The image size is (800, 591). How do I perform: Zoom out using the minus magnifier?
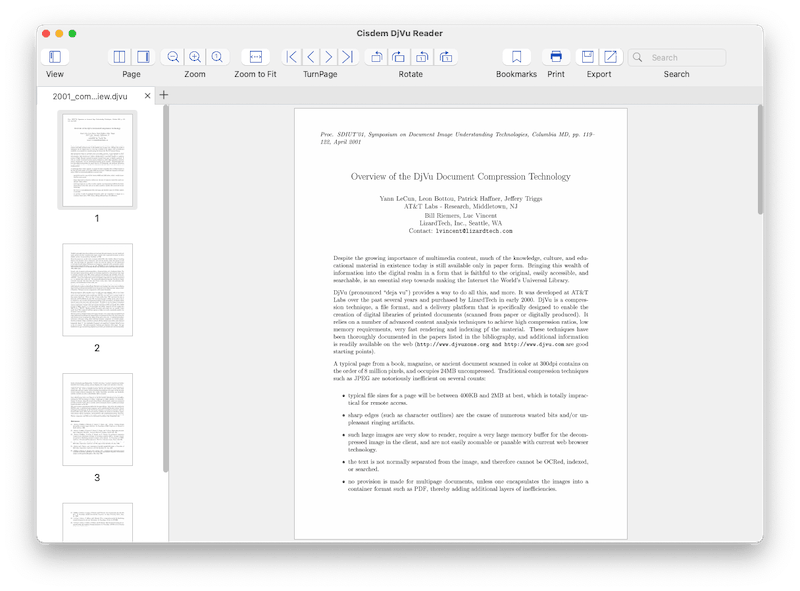click(x=173, y=57)
